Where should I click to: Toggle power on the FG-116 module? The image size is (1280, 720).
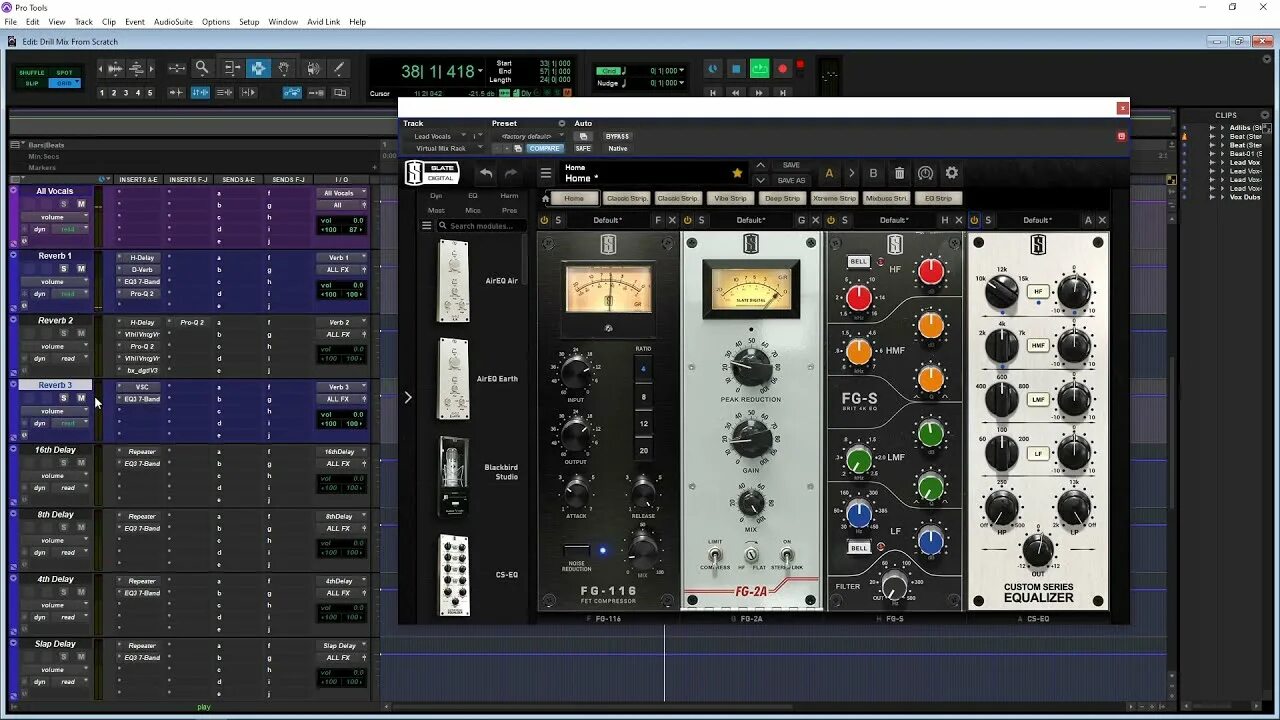click(x=545, y=220)
